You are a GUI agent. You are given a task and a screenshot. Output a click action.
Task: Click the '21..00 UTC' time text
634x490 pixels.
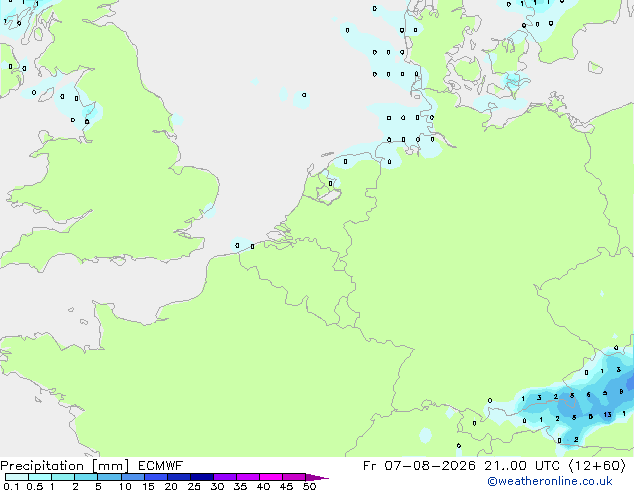pyautogui.click(x=522, y=466)
